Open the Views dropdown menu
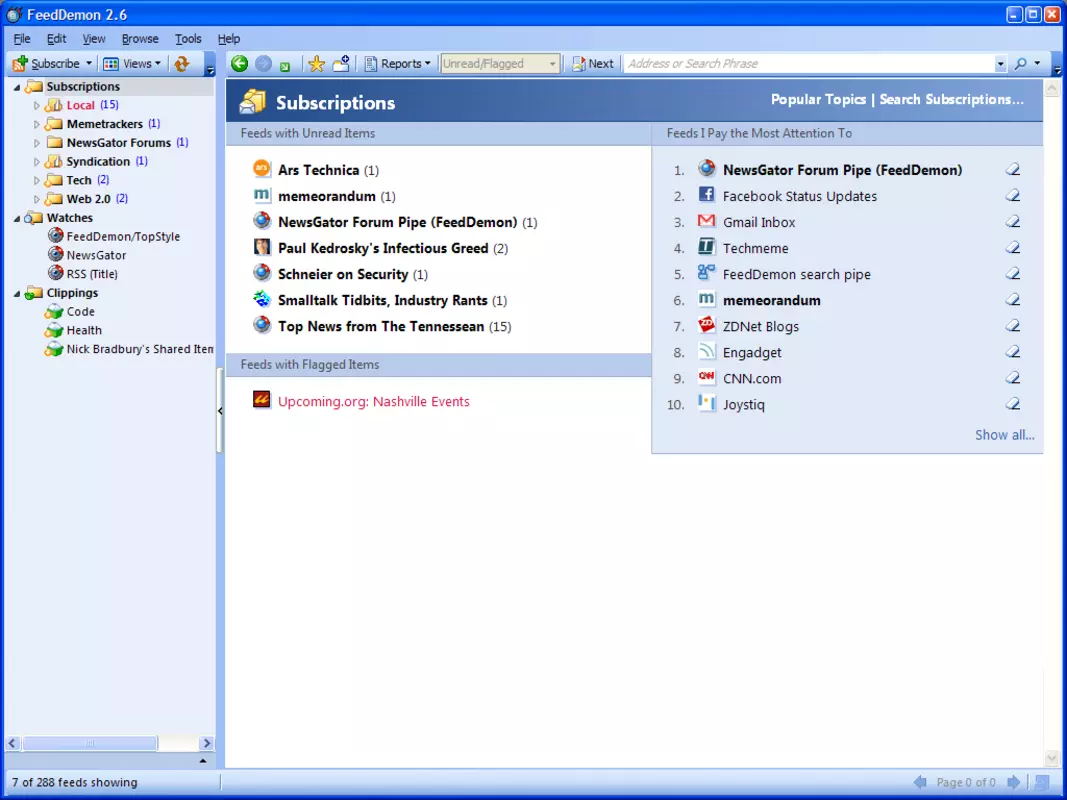Screen dimensions: 1067x800 click(133, 63)
